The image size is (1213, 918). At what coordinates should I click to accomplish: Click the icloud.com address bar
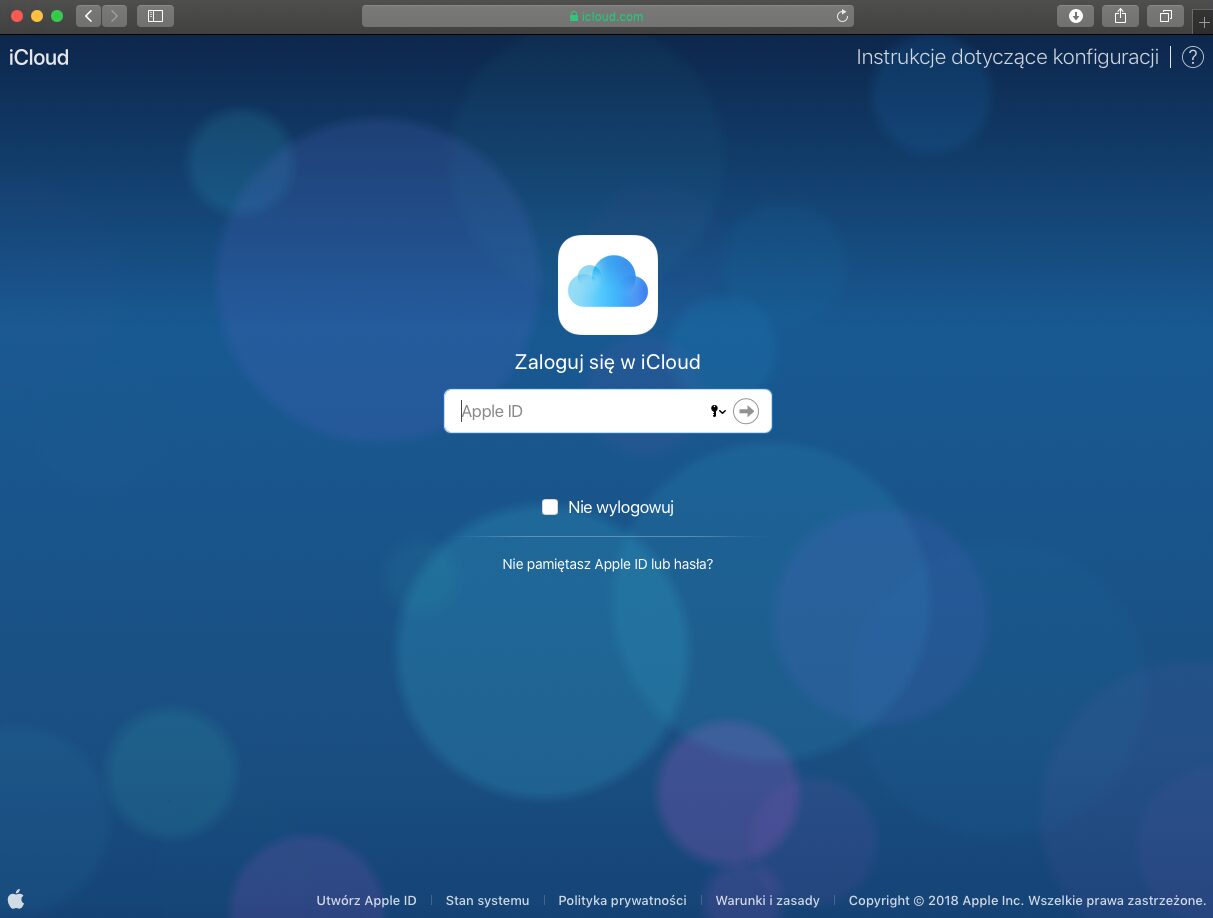coord(608,16)
